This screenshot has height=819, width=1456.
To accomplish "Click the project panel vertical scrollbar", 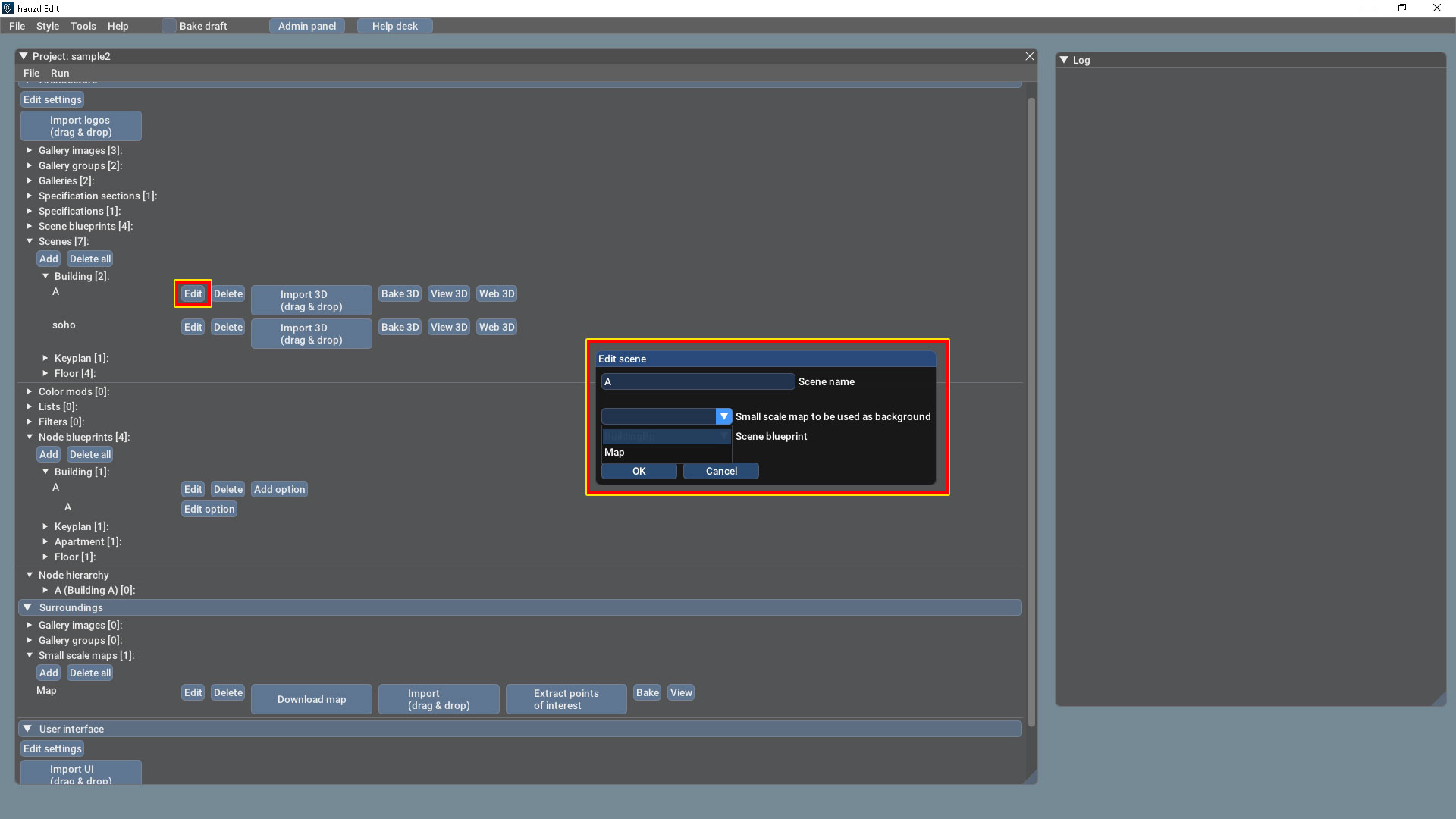I will 1031,409.
